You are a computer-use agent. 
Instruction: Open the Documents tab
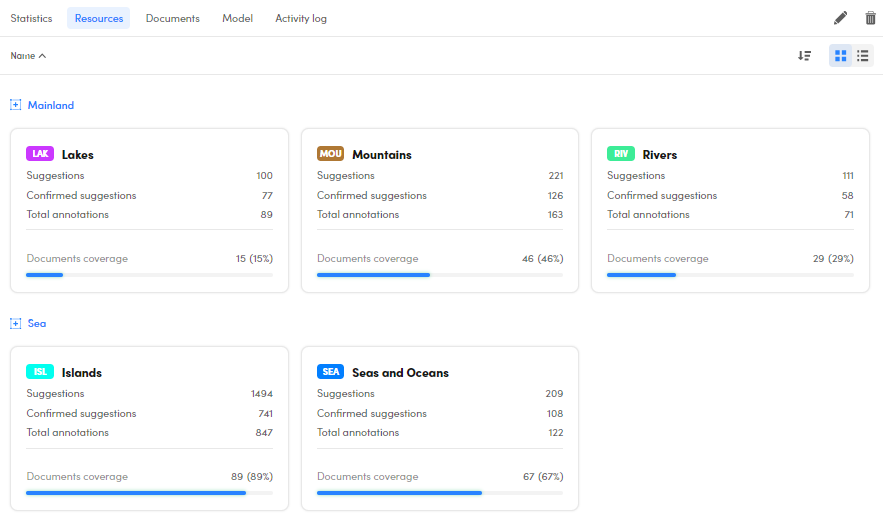172,18
